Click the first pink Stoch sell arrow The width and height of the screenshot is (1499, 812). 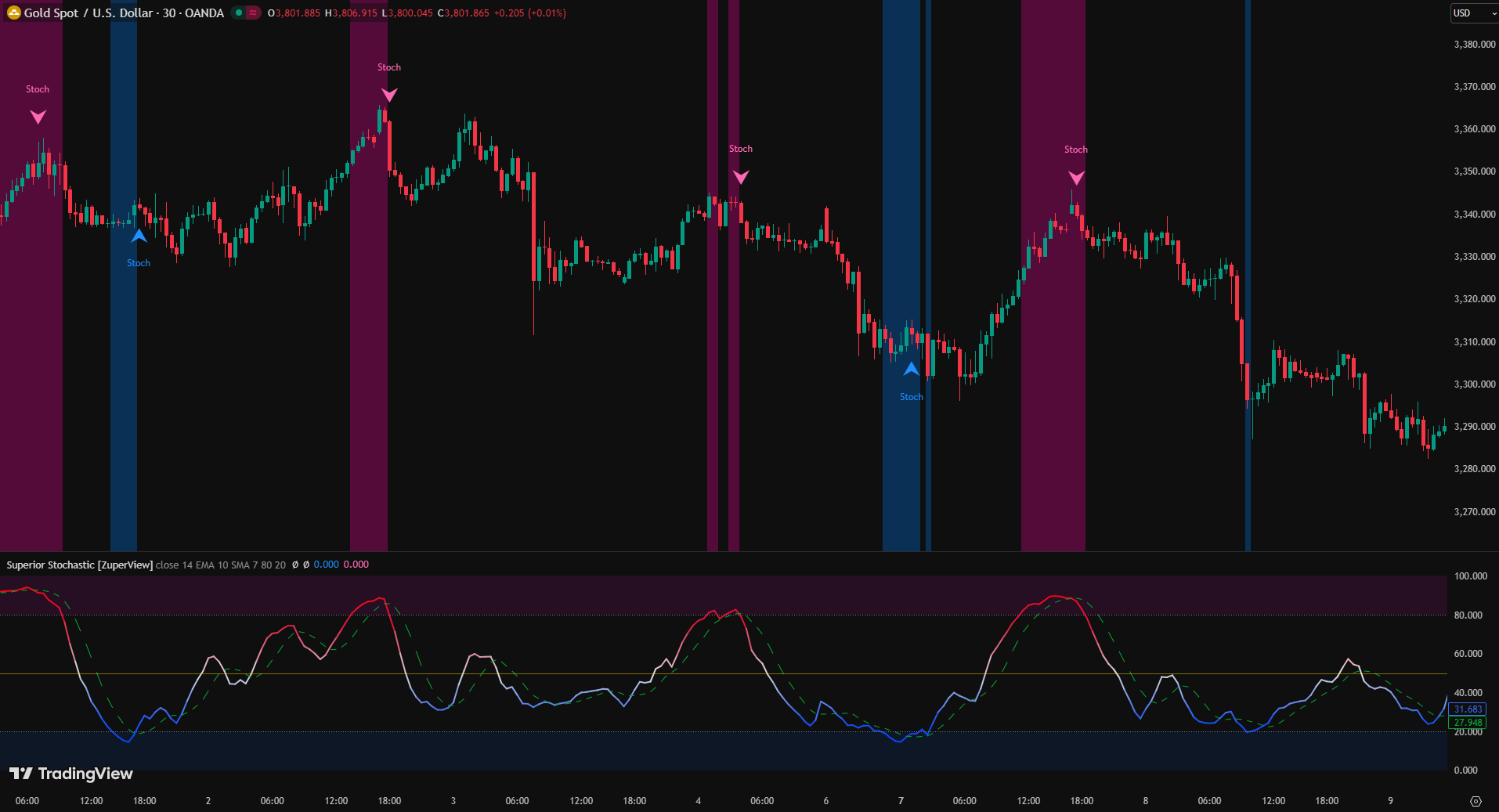[38, 117]
